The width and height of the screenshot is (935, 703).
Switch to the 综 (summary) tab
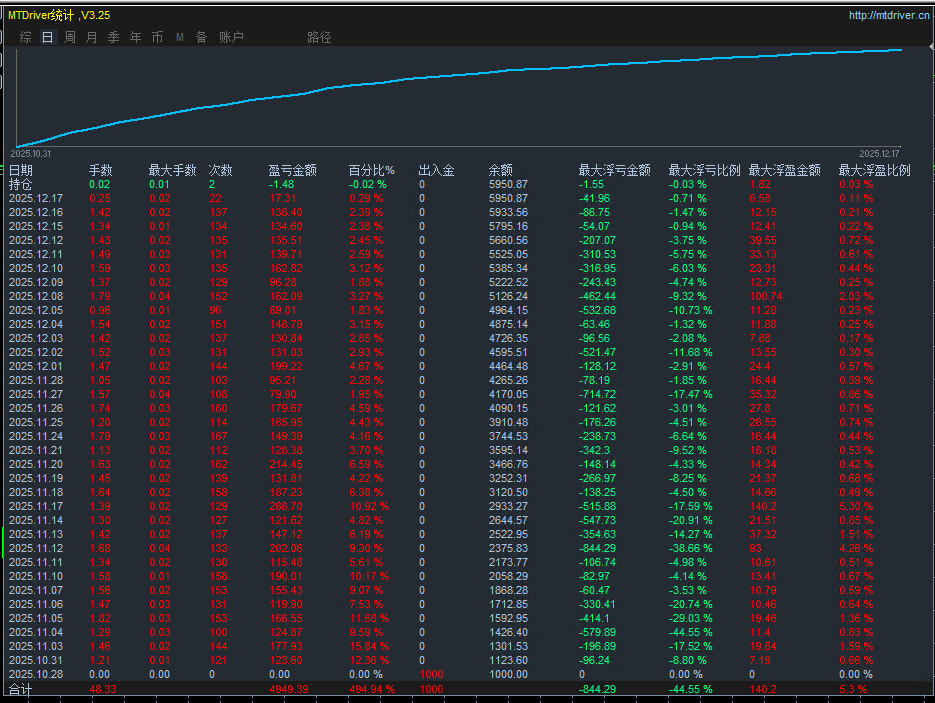pyautogui.click(x=25, y=37)
